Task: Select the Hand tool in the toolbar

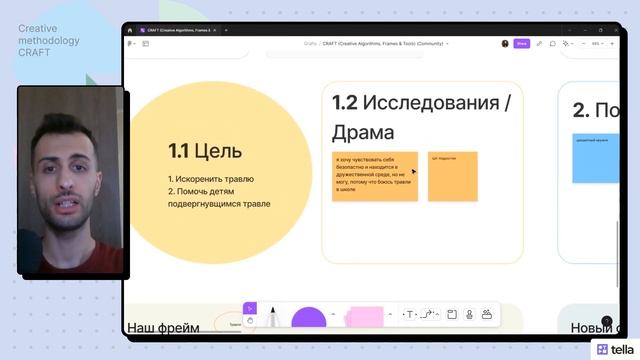Action: pos(250,321)
